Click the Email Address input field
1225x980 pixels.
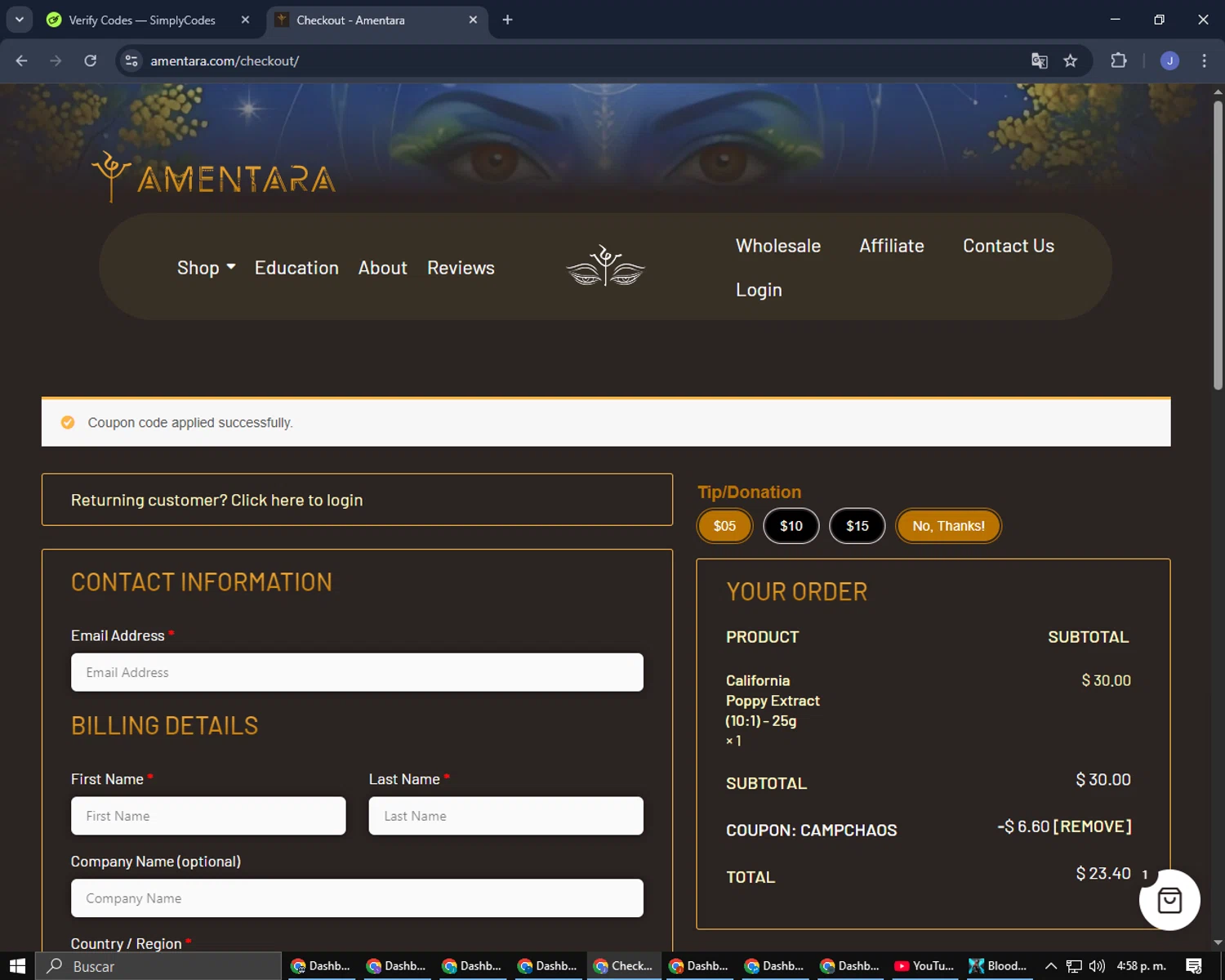pyautogui.click(x=357, y=672)
